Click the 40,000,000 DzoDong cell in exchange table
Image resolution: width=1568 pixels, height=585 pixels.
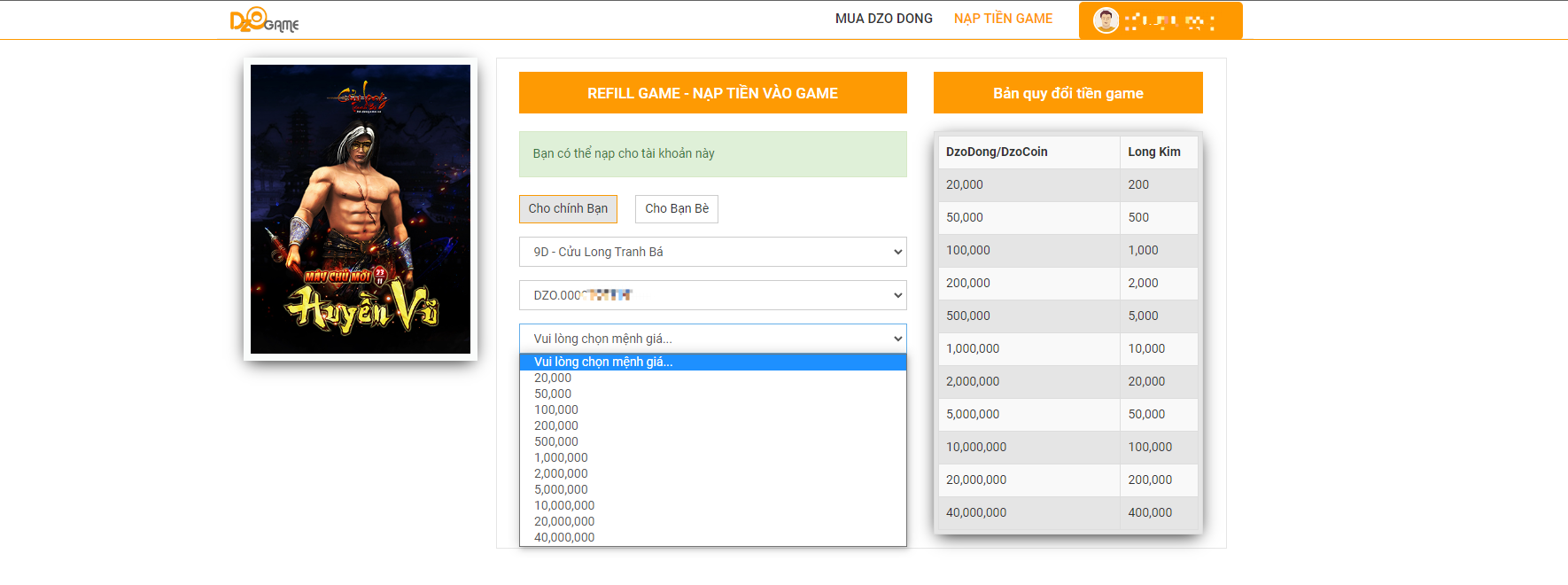coord(1029,512)
